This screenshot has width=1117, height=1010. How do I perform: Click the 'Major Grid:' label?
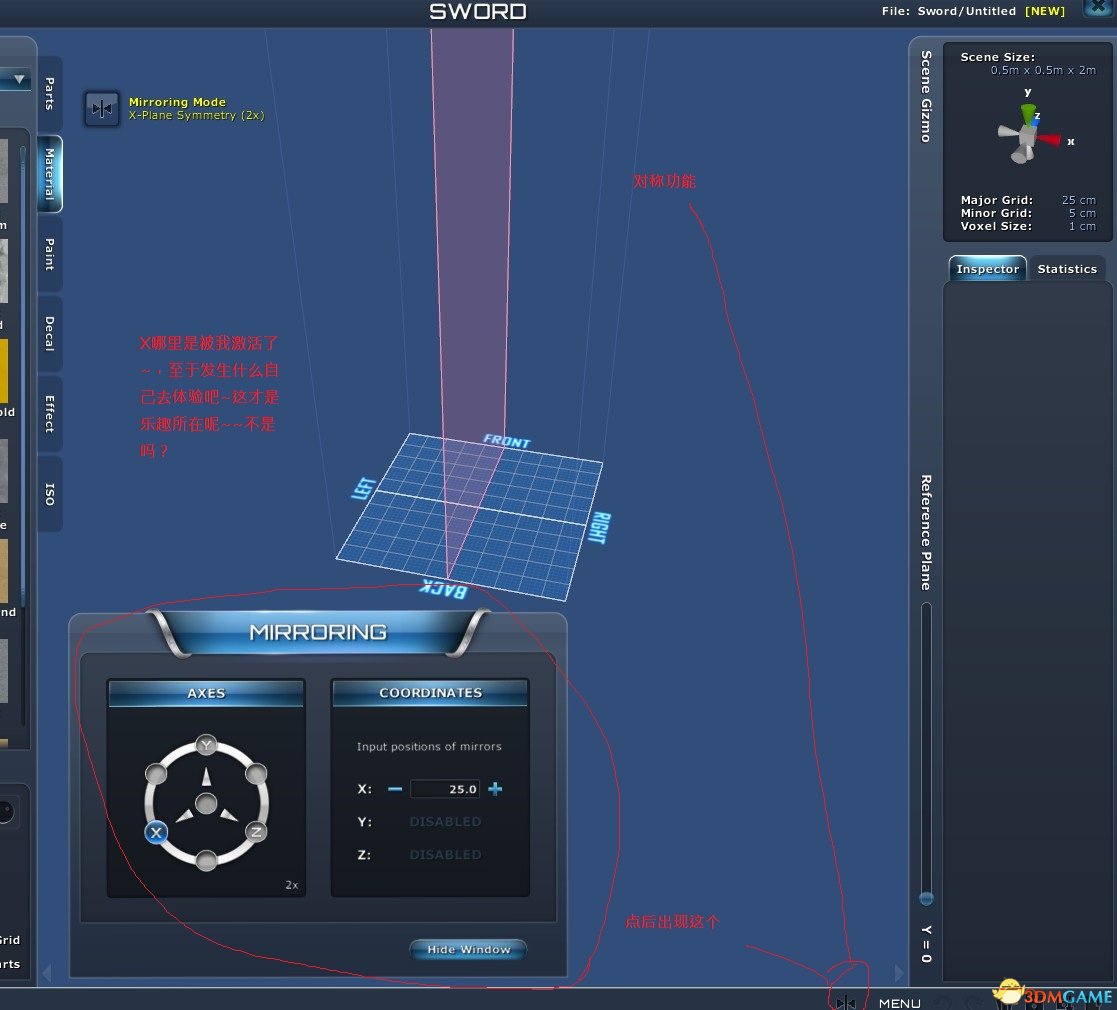point(997,200)
